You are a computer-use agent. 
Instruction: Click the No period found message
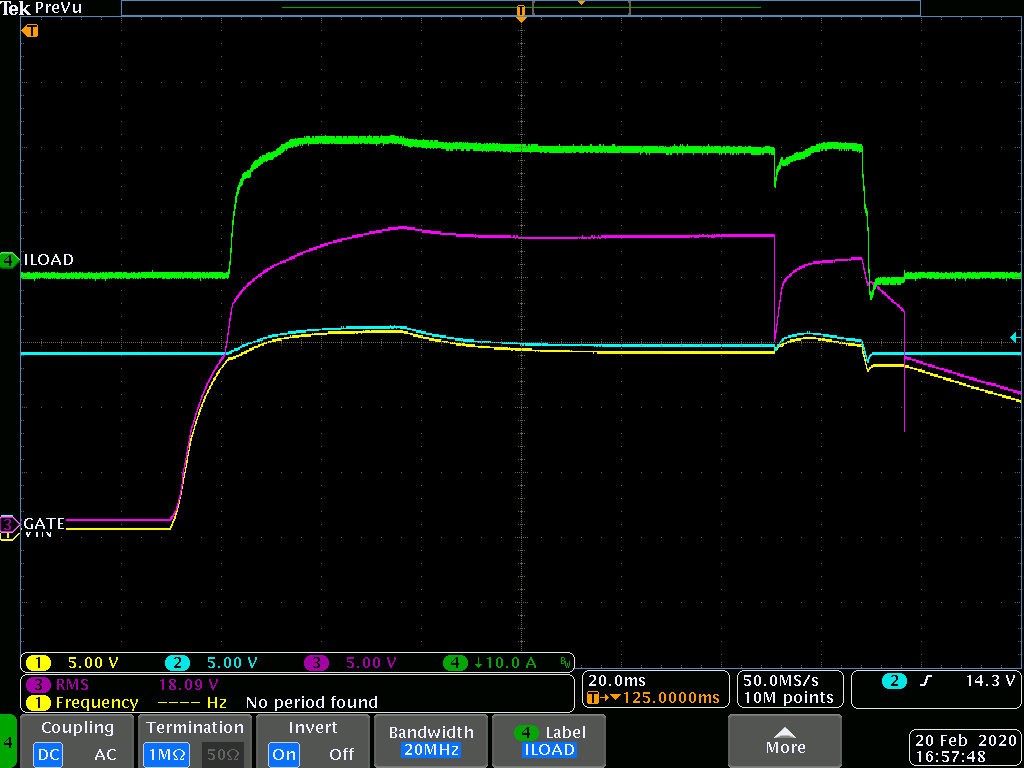pos(312,703)
